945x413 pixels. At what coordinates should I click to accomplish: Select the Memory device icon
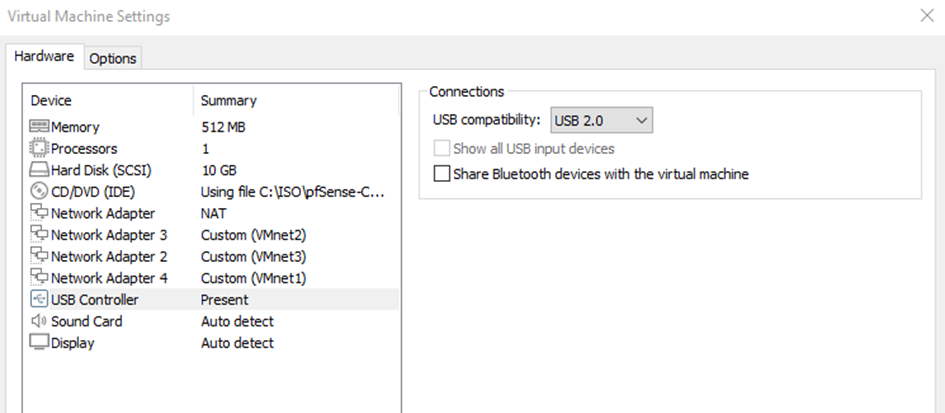39,127
